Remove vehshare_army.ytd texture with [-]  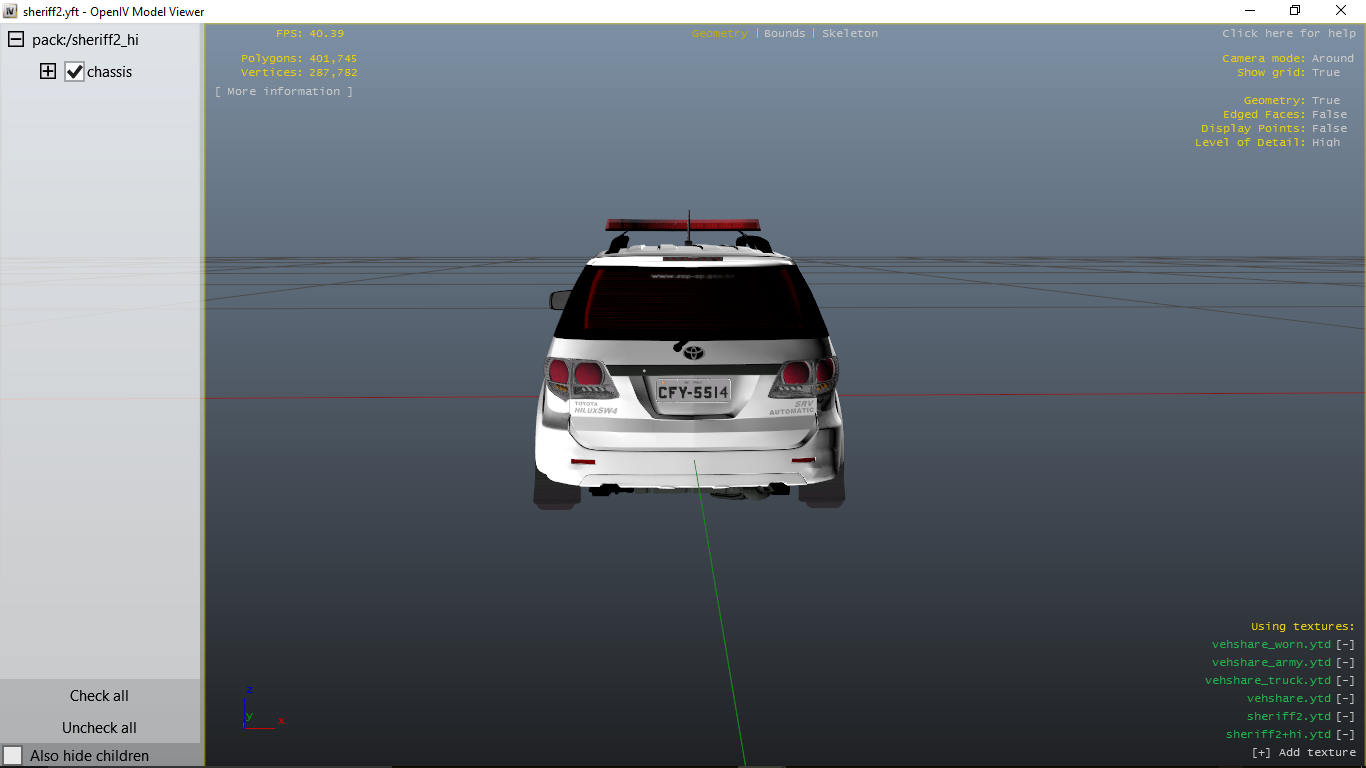pos(1345,663)
